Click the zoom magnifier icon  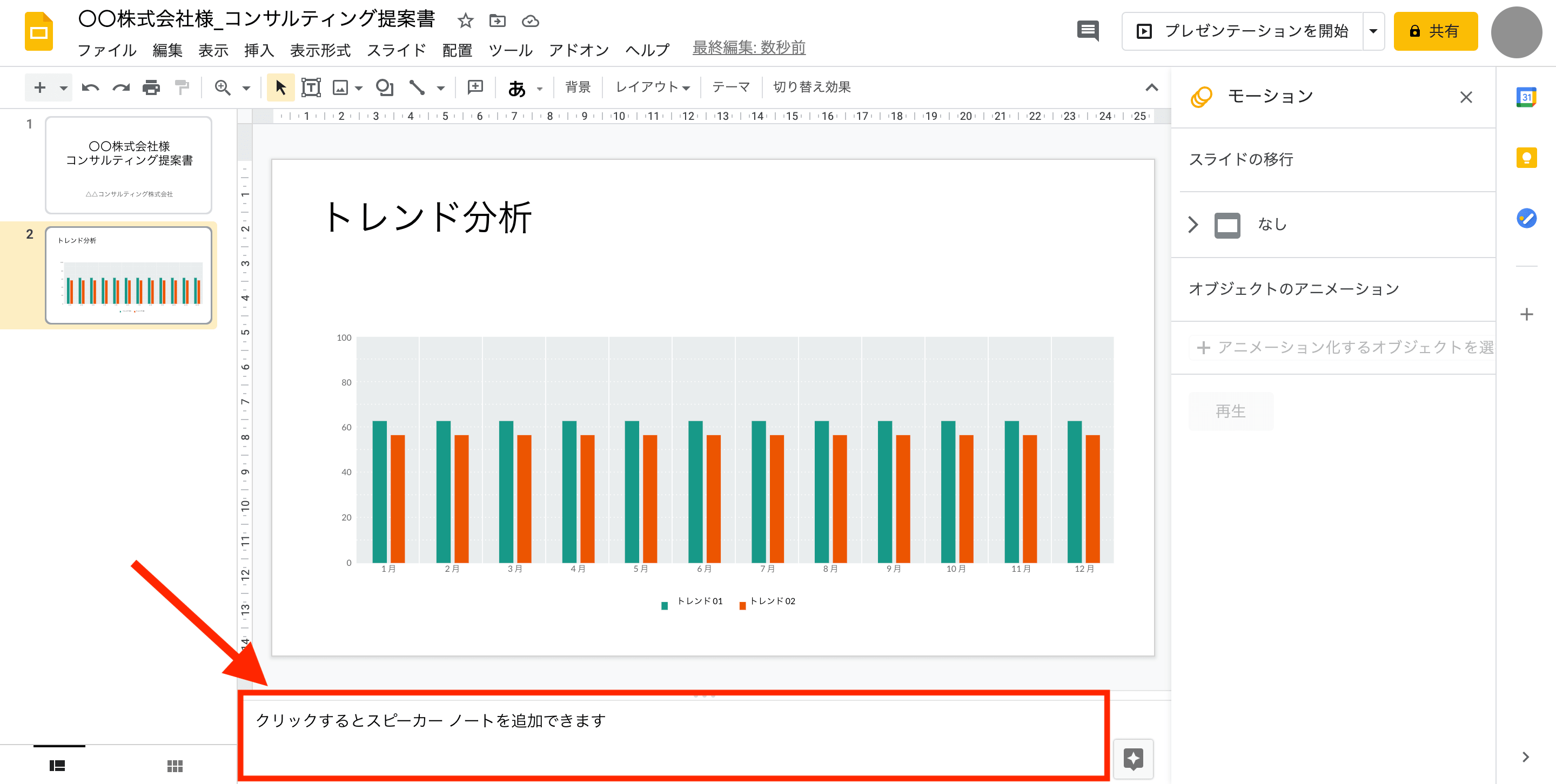[223, 88]
